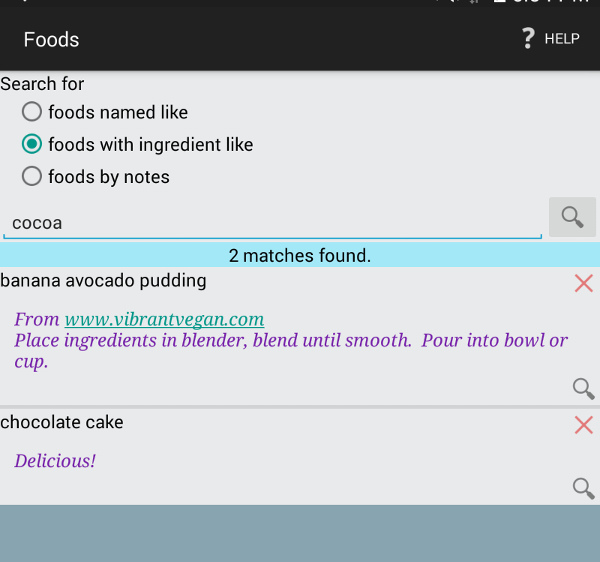Tap the 'Place ingredients in blender' note
The image size is (600, 562).
291,350
